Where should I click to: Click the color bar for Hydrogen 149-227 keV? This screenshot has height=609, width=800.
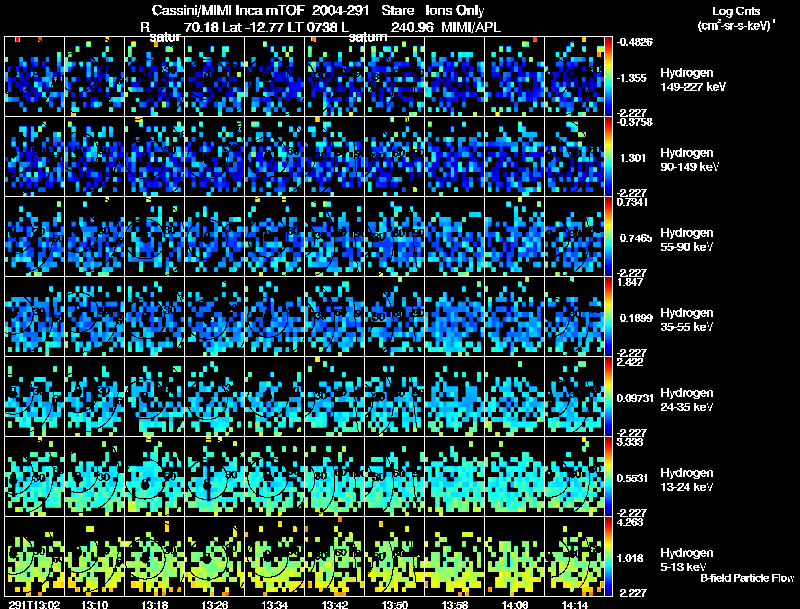coord(608,76)
